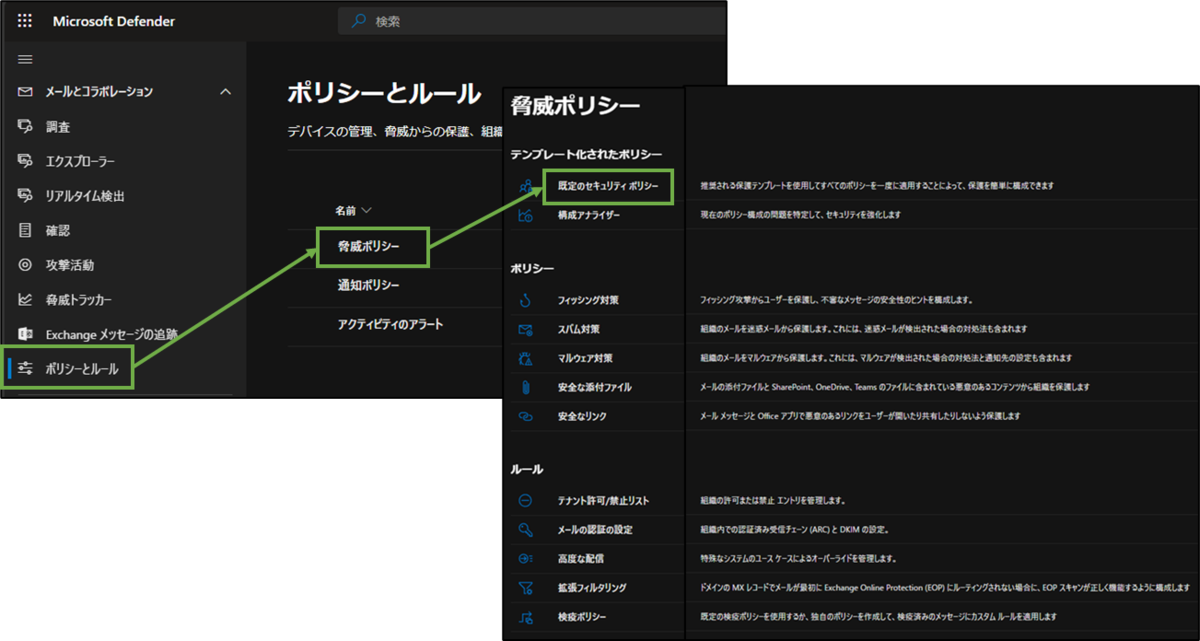Open リアルタイム検出 in the sidebar
1200x641 pixels.
pyautogui.click(x=85, y=196)
